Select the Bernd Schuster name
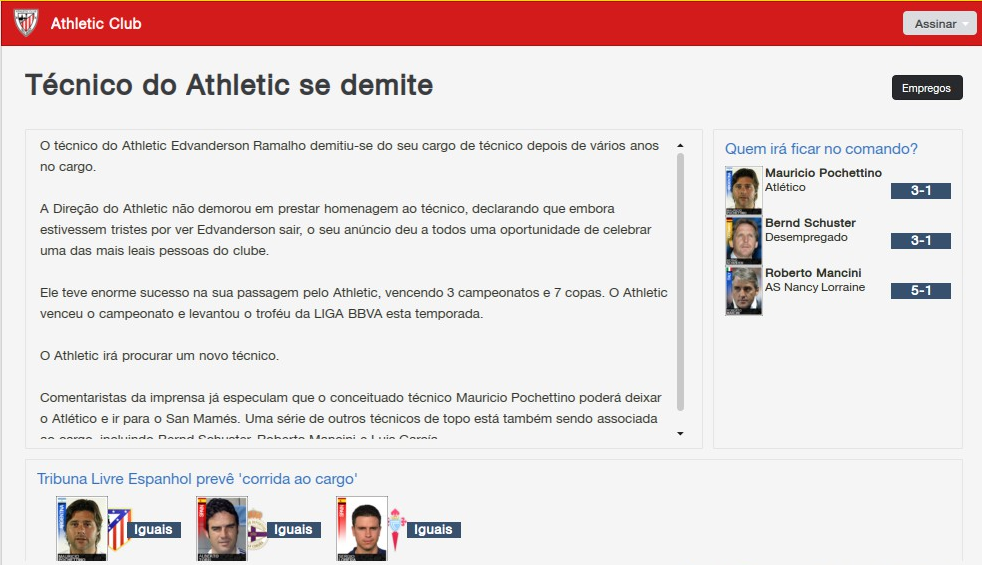 click(810, 222)
